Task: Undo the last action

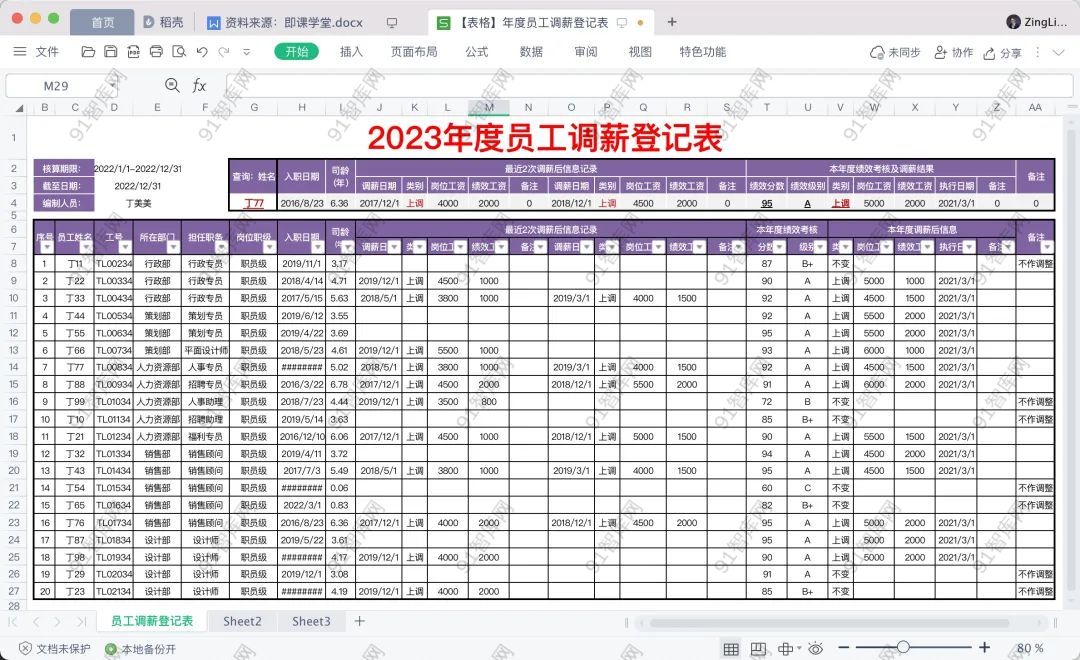Action: pos(203,52)
